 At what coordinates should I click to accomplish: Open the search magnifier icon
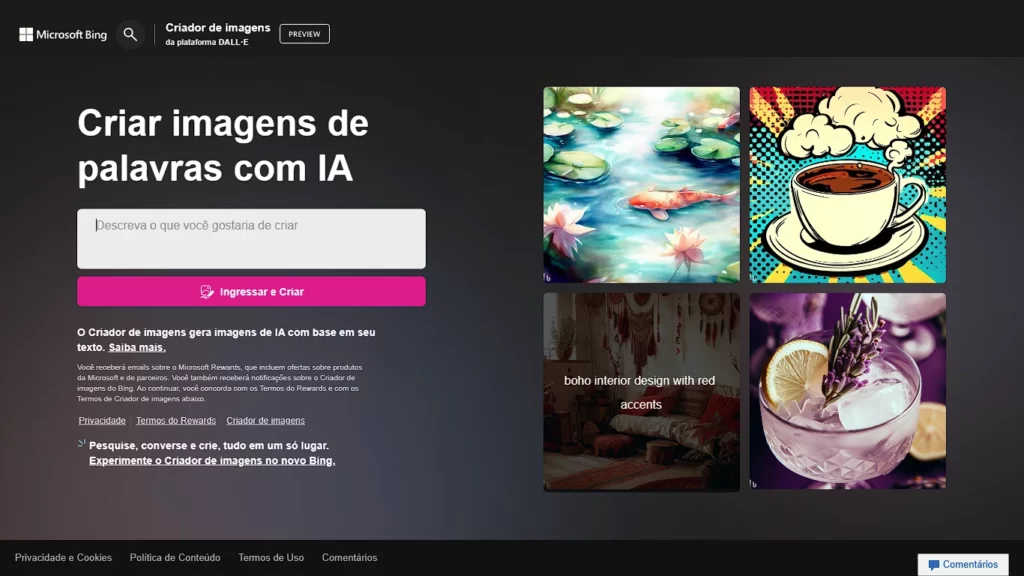pos(130,34)
